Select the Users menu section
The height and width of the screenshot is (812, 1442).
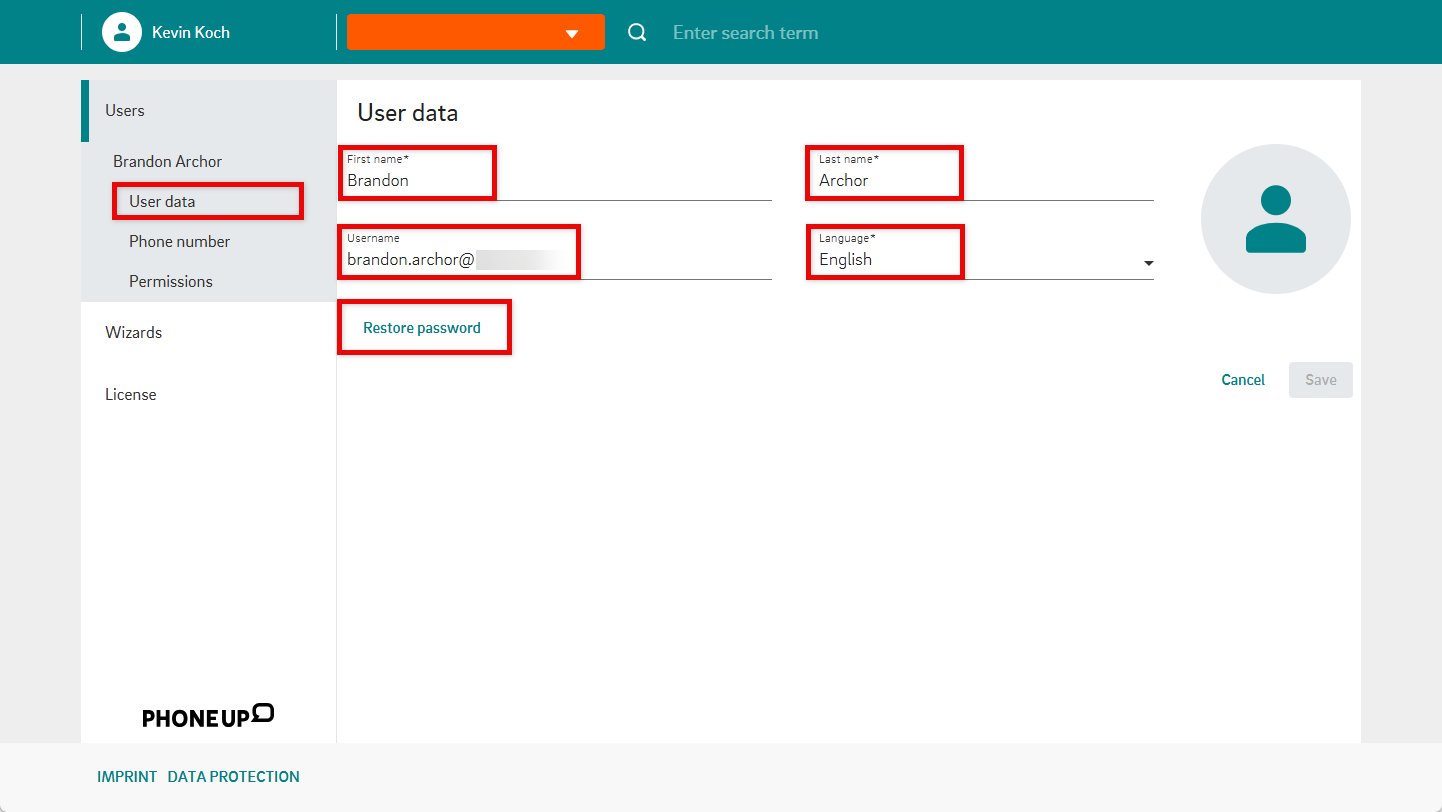[x=125, y=111]
